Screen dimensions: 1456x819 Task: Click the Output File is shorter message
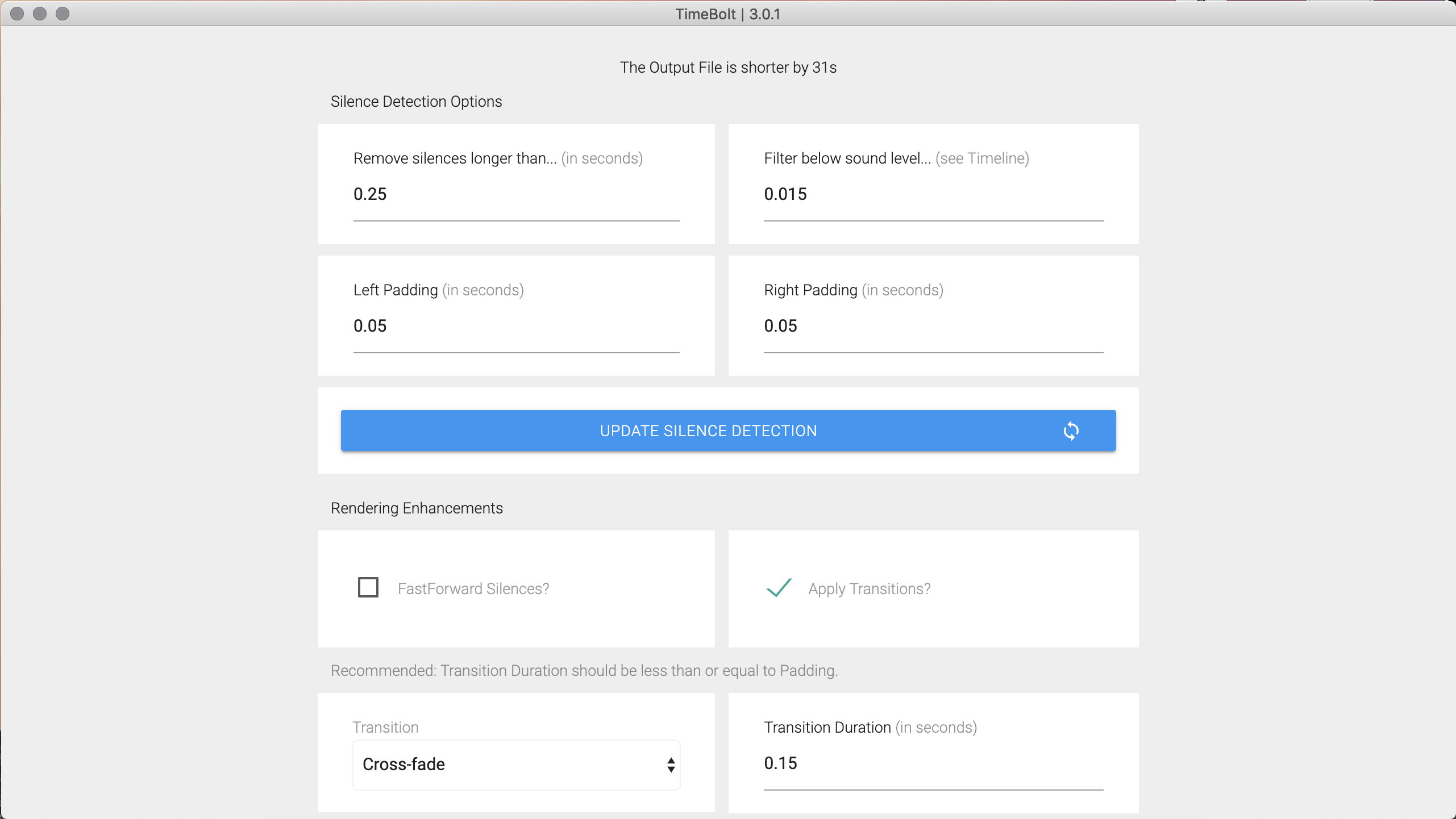pos(727,68)
